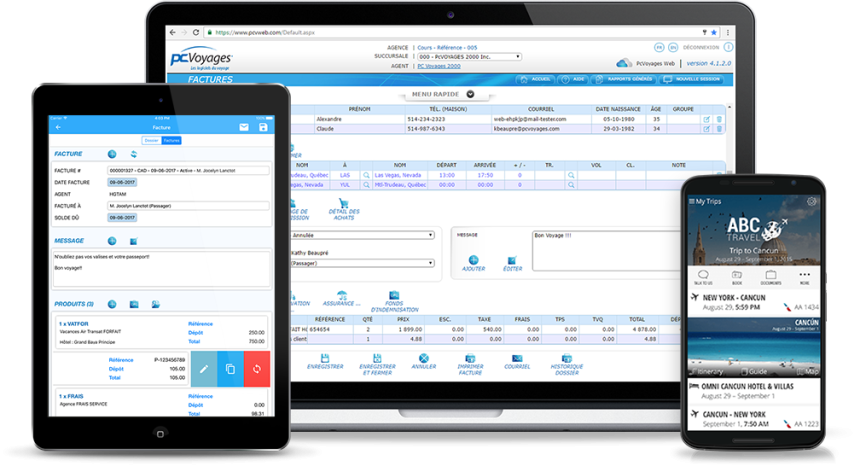Click the Enregistrer save icon
The image size is (860, 466).
(323, 358)
